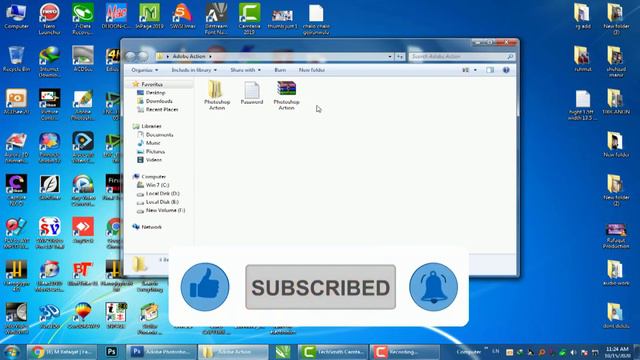Click the Explorer change view icon
Viewport: 640px width, 360px height.
tap(465, 70)
